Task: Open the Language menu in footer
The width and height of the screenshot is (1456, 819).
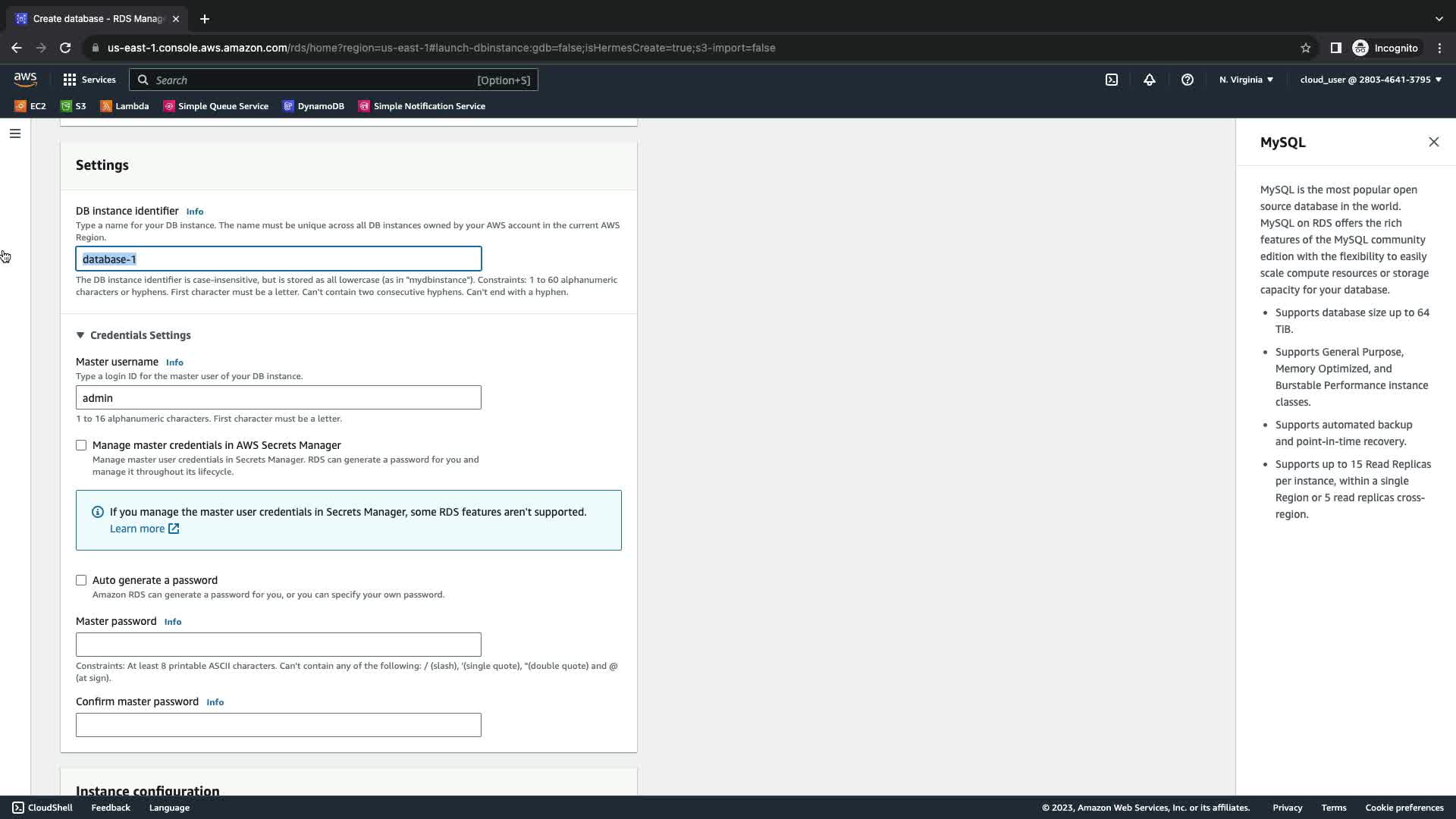Action: click(169, 808)
